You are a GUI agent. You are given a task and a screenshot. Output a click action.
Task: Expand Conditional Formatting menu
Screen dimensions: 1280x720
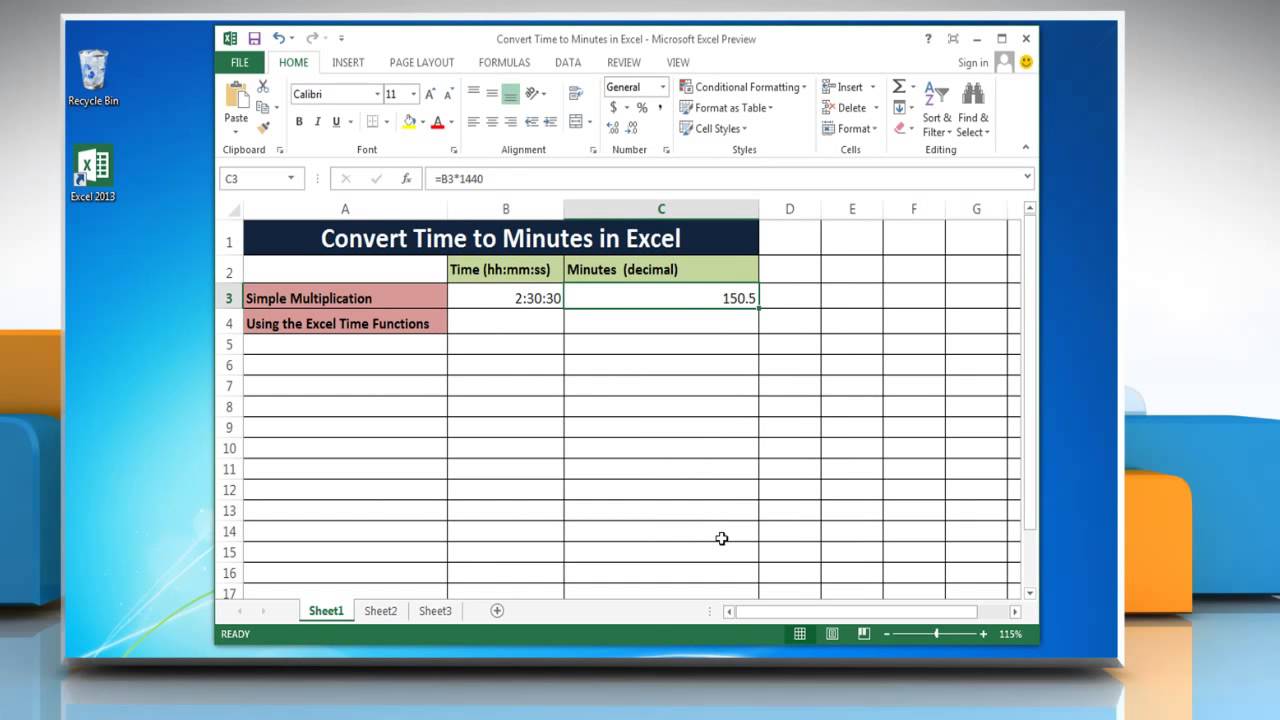742,87
